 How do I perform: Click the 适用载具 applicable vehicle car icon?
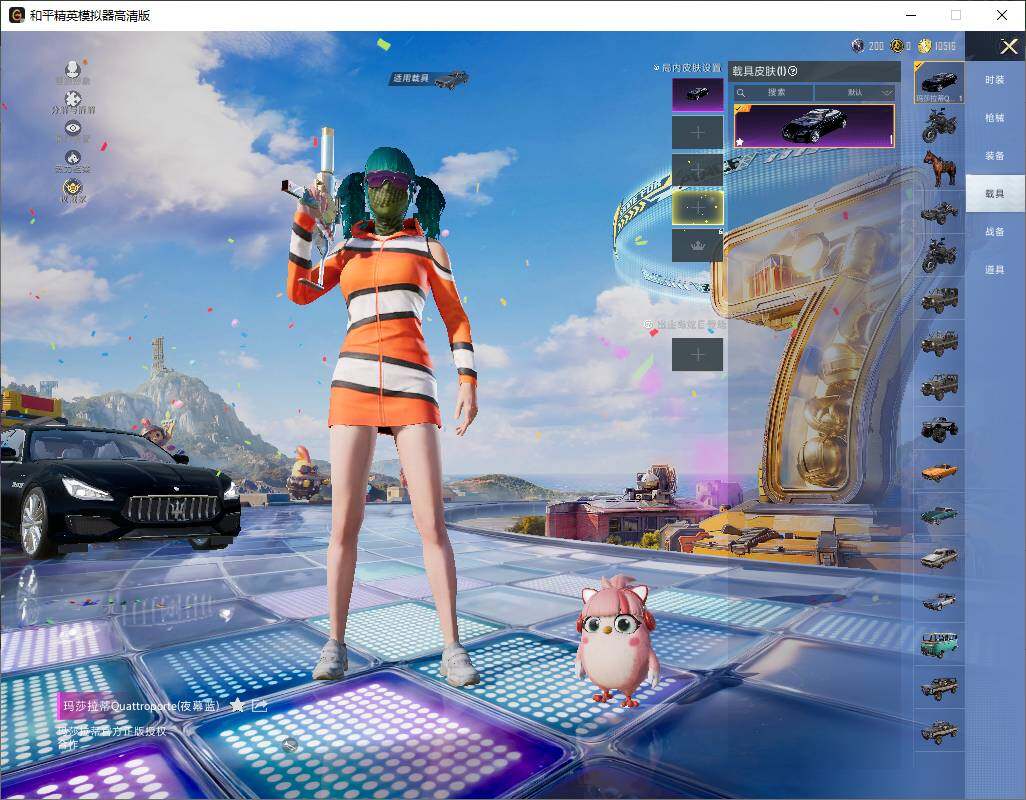coord(451,80)
